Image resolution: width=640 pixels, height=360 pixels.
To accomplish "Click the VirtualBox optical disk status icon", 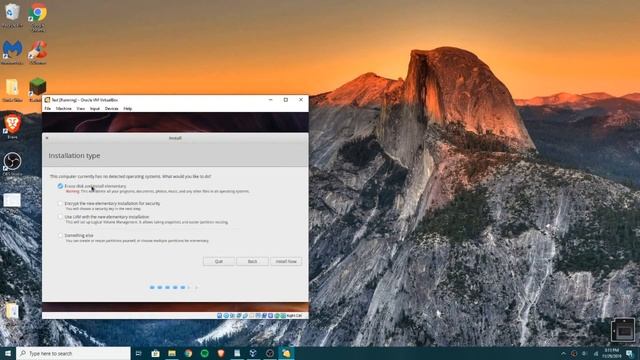I will pos(226,316).
